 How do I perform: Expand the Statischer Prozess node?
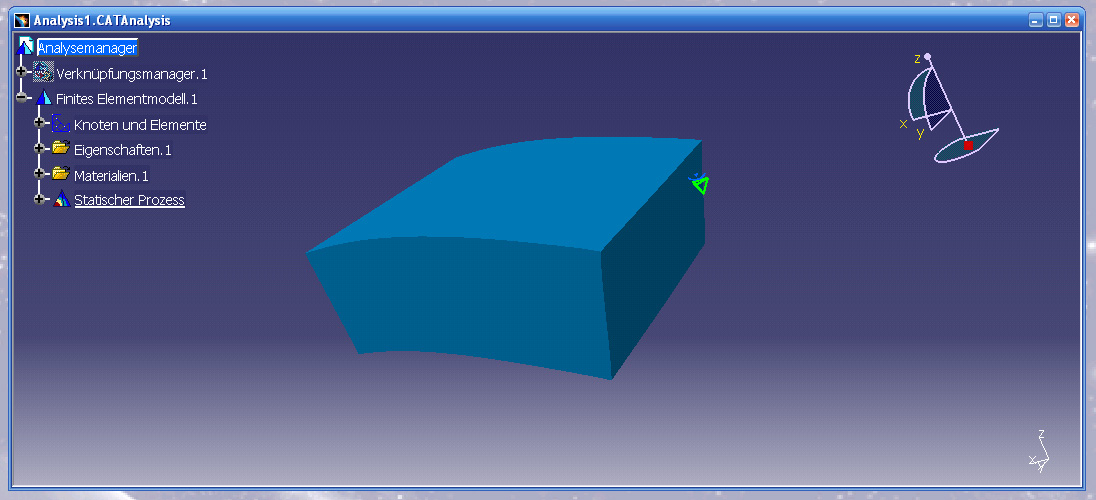(x=40, y=199)
